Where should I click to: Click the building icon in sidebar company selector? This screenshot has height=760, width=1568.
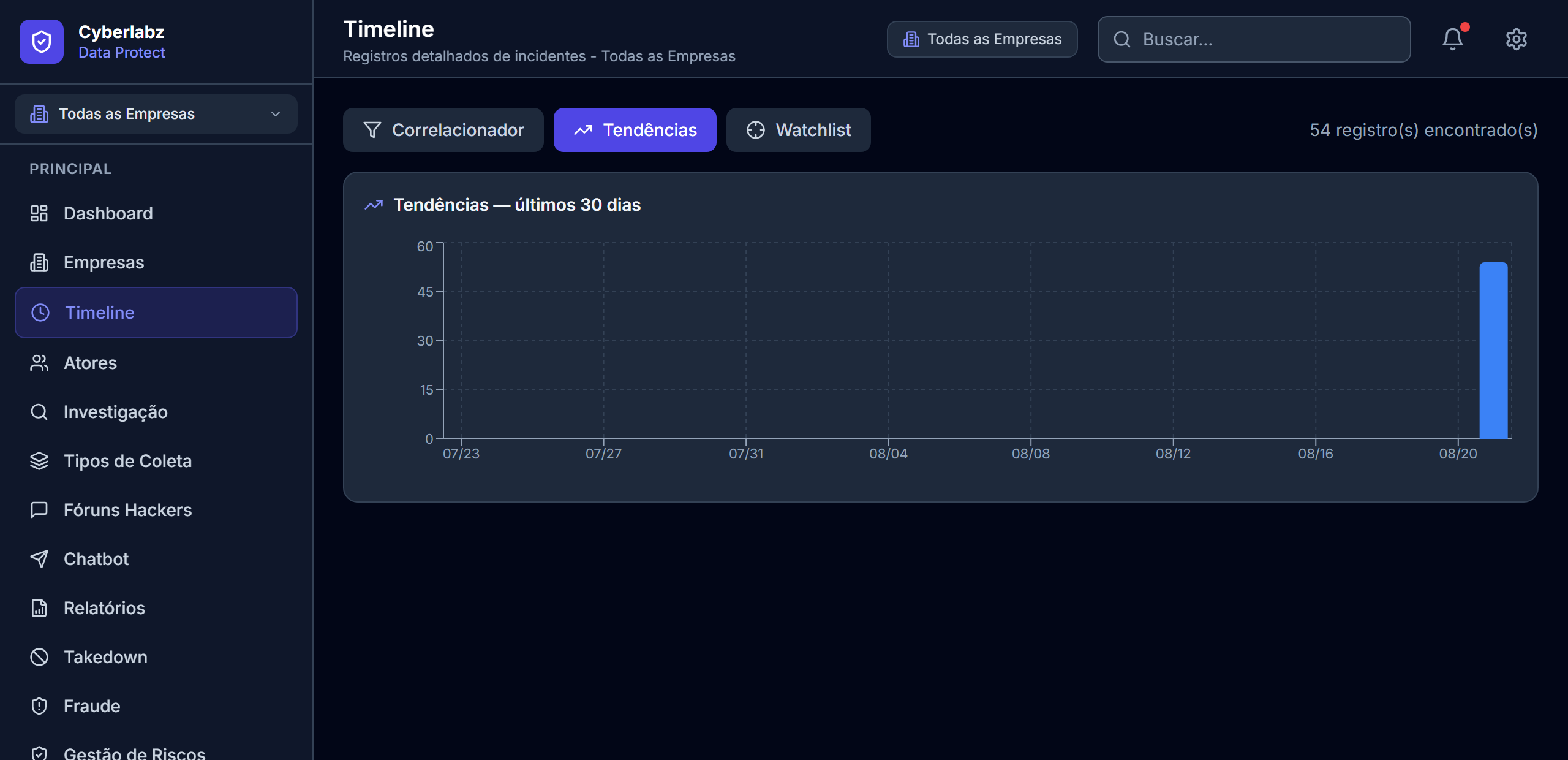39,114
